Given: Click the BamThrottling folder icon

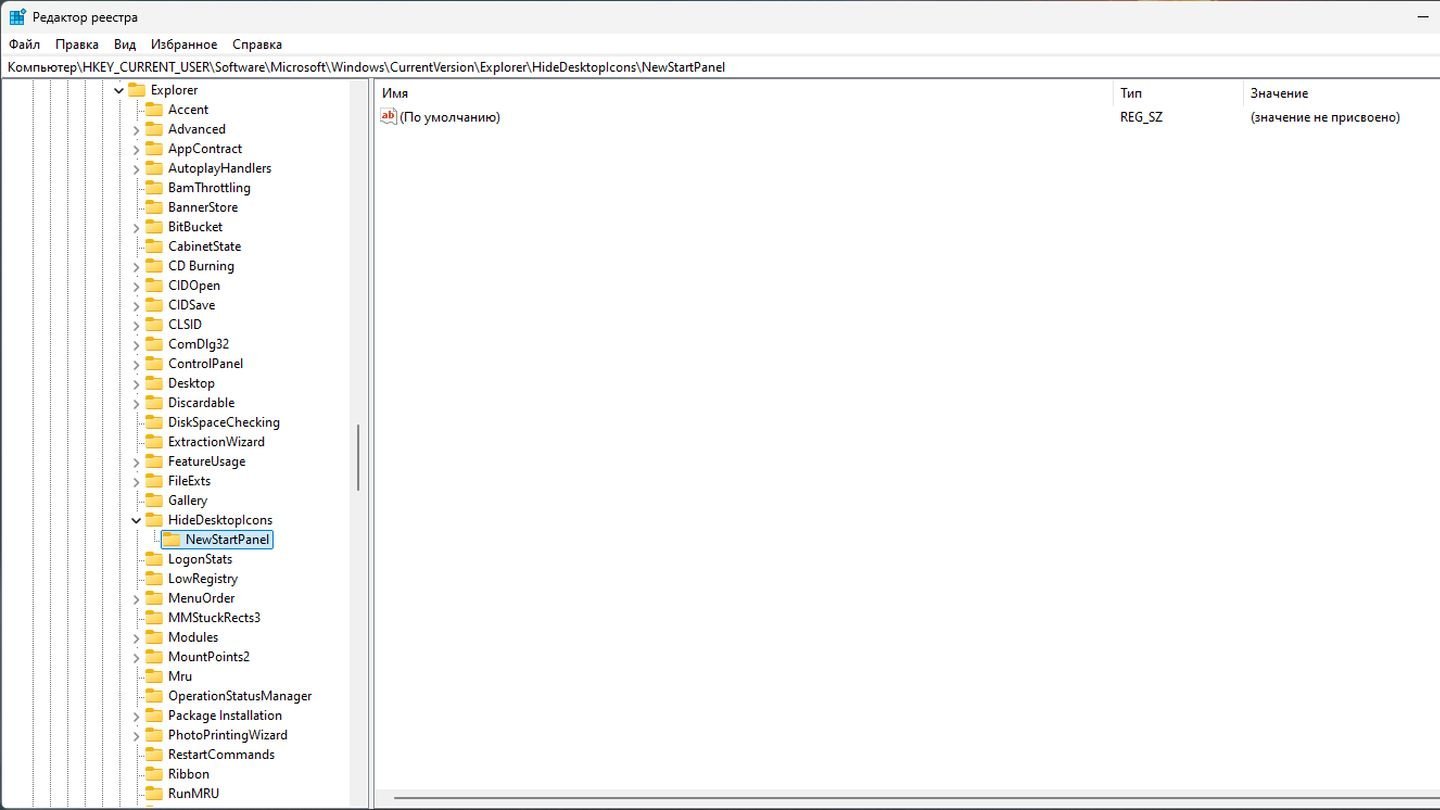Looking at the screenshot, I should click(x=153, y=188).
